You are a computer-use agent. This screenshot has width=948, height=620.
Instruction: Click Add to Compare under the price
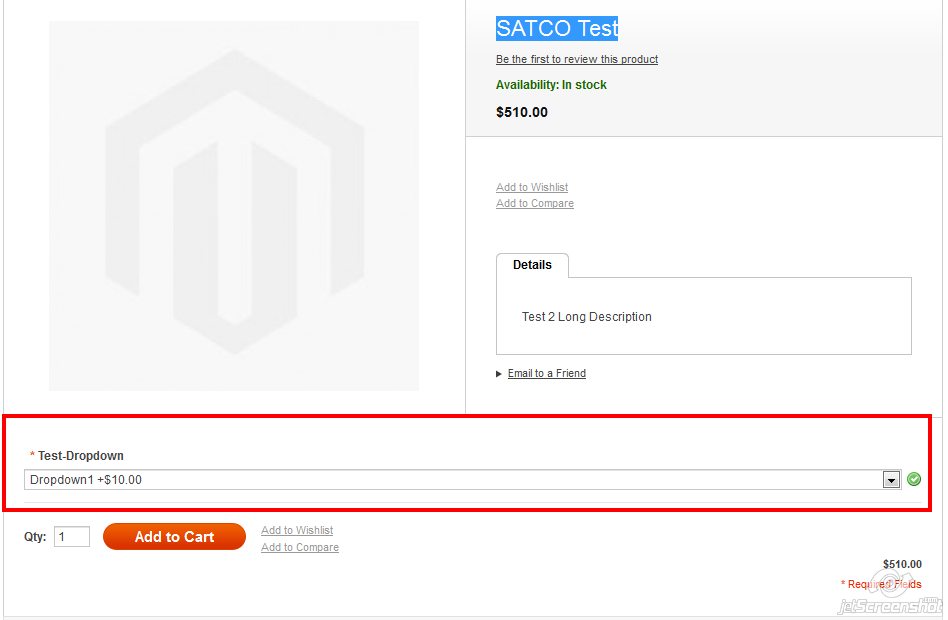(535, 203)
